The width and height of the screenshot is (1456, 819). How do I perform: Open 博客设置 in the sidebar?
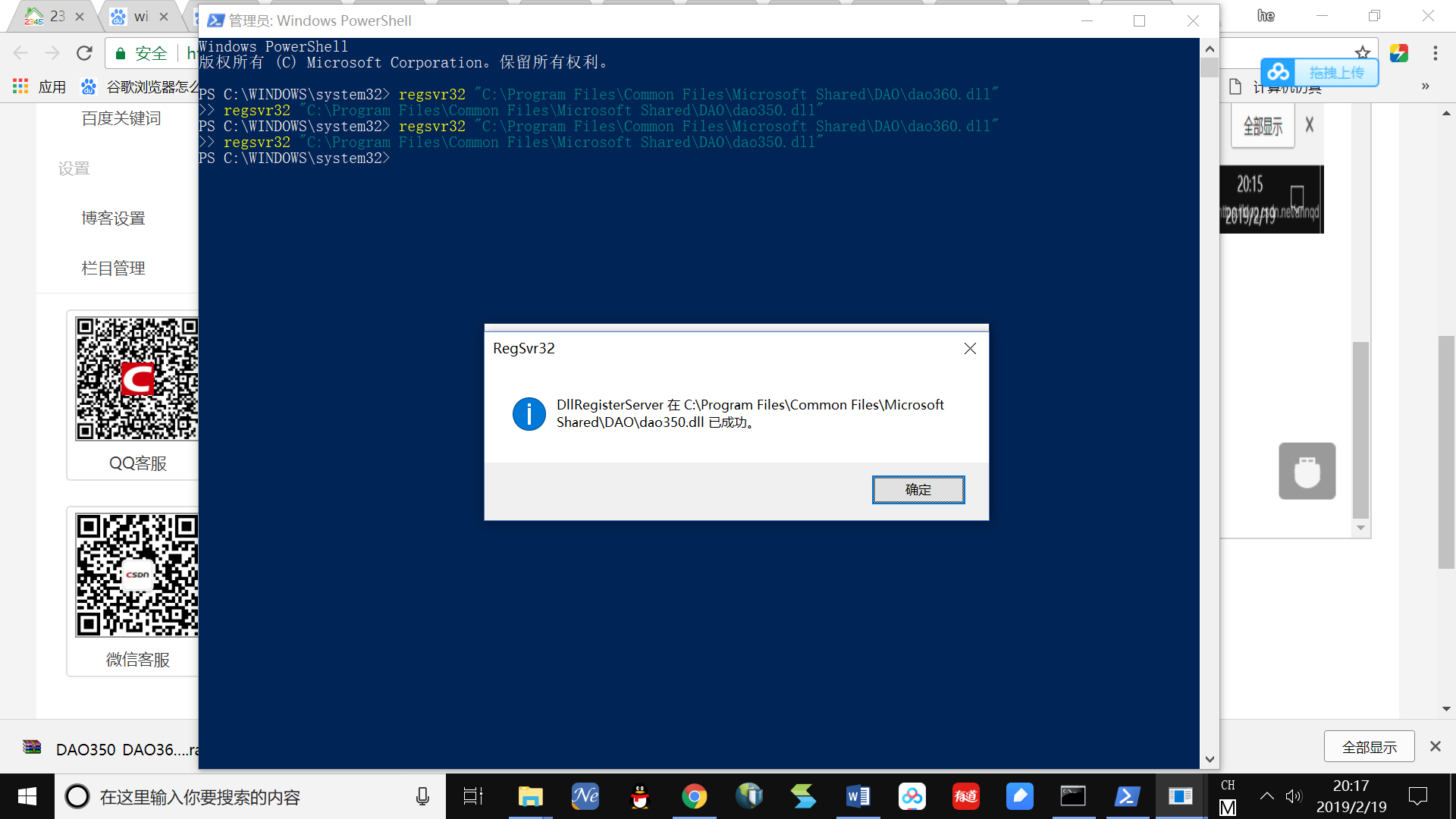tap(114, 218)
